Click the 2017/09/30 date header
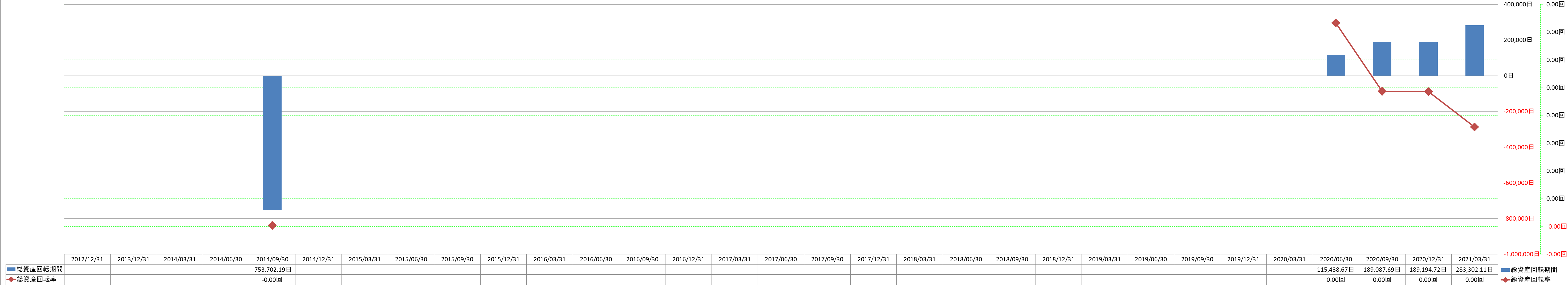Viewport: 1568px width, 285px height. coord(827,259)
